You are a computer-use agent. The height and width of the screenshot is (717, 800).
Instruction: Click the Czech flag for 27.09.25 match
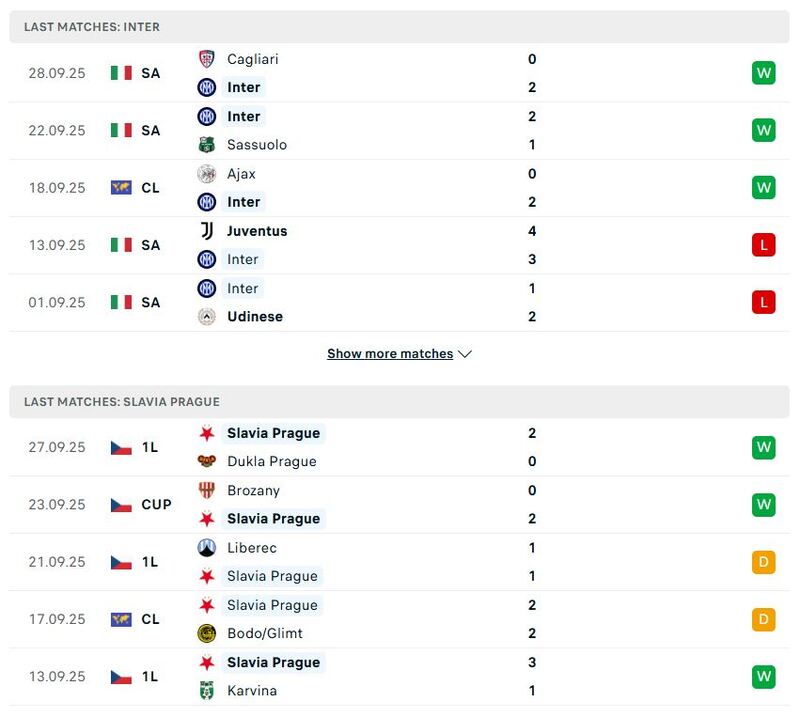click(x=121, y=447)
